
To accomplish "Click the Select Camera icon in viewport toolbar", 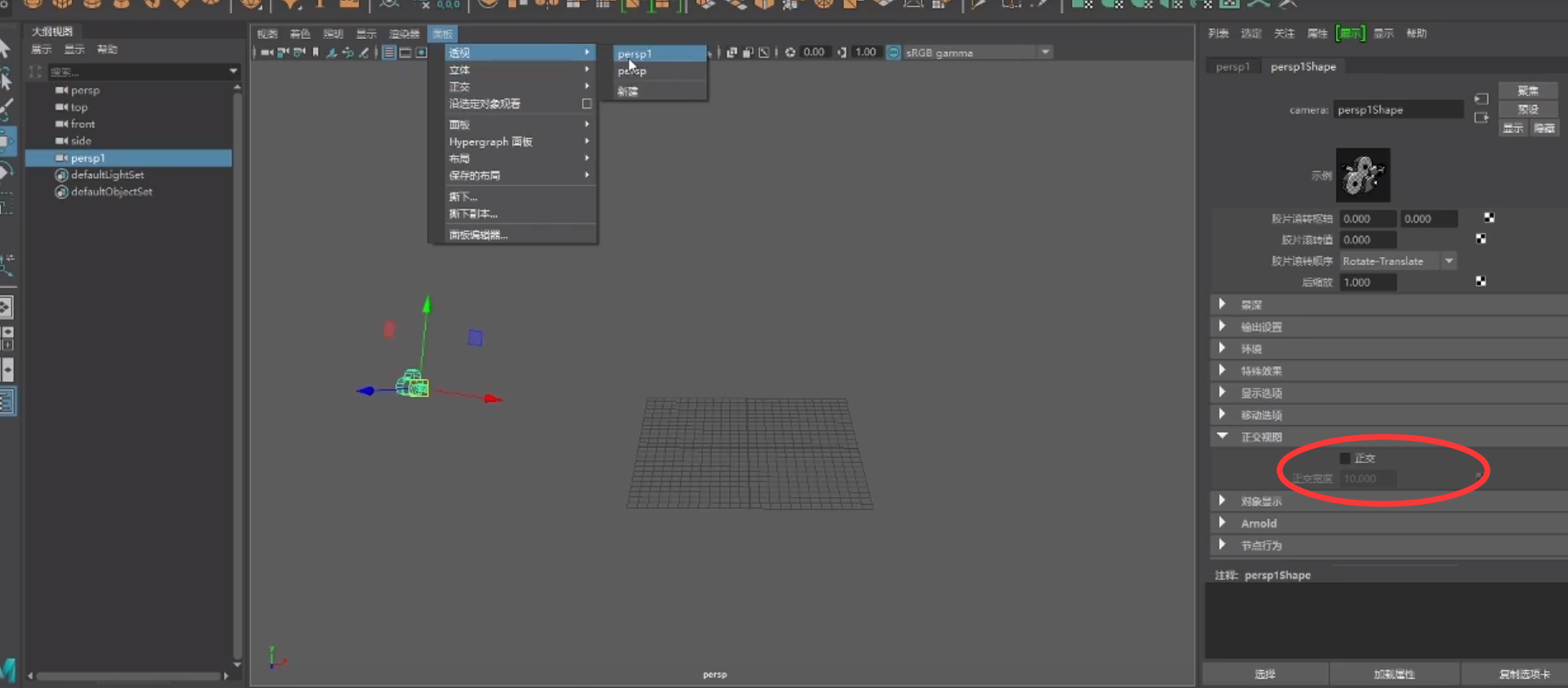I will 267,53.
